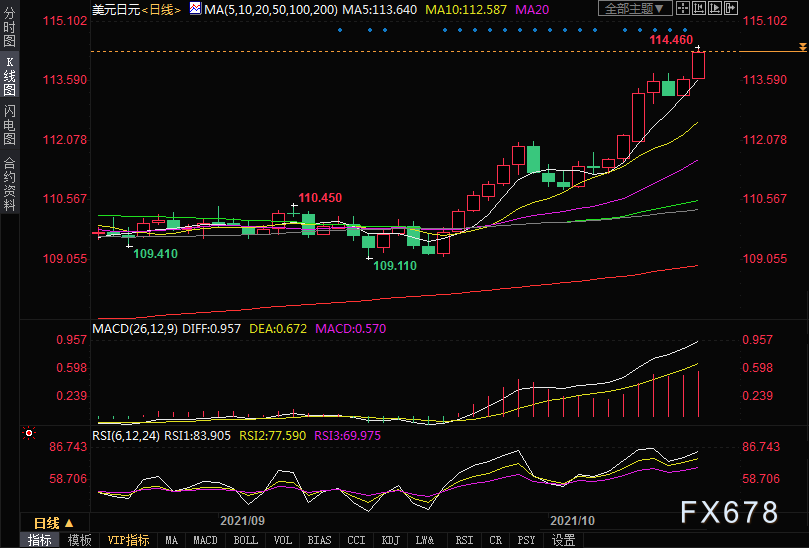Screen dimensions: 809x548
Task: Click the right axis 113.590 price label
Action: point(765,79)
